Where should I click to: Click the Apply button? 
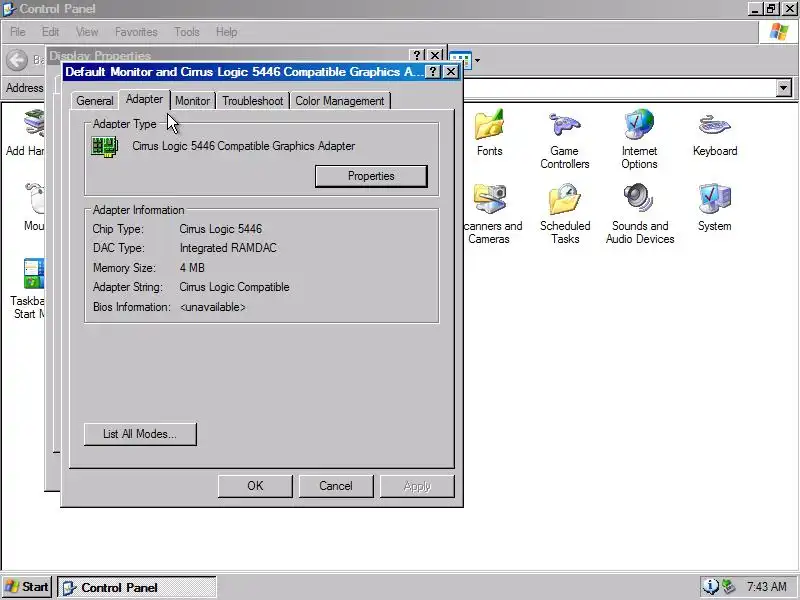click(x=417, y=486)
